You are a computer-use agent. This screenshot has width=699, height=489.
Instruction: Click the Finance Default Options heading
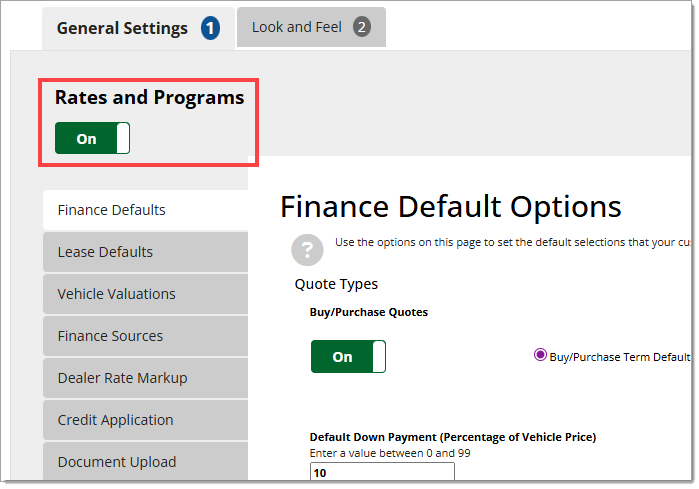tap(451, 207)
